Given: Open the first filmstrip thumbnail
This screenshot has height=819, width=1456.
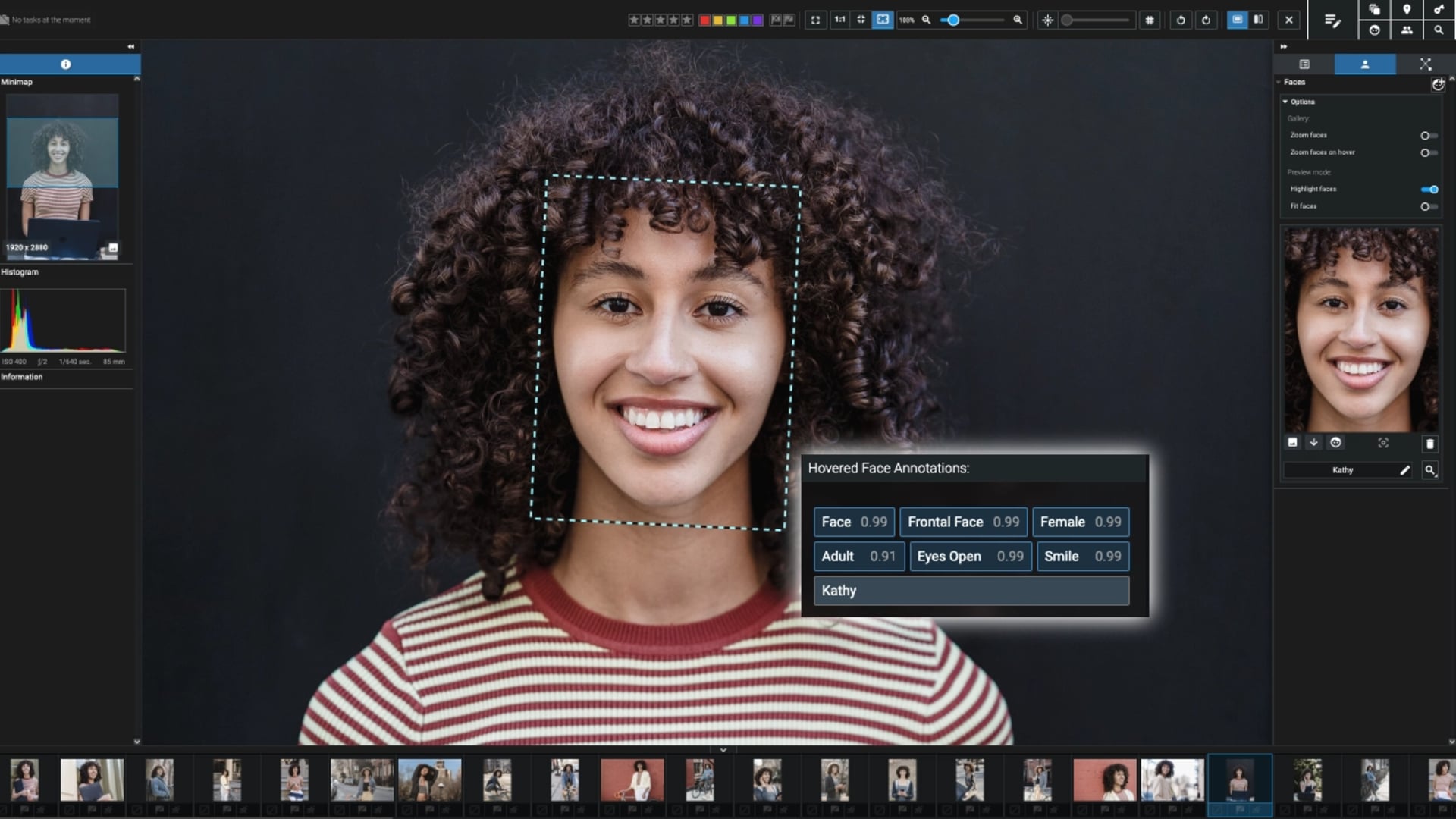Looking at the screenshot, I should click(24, 780).
